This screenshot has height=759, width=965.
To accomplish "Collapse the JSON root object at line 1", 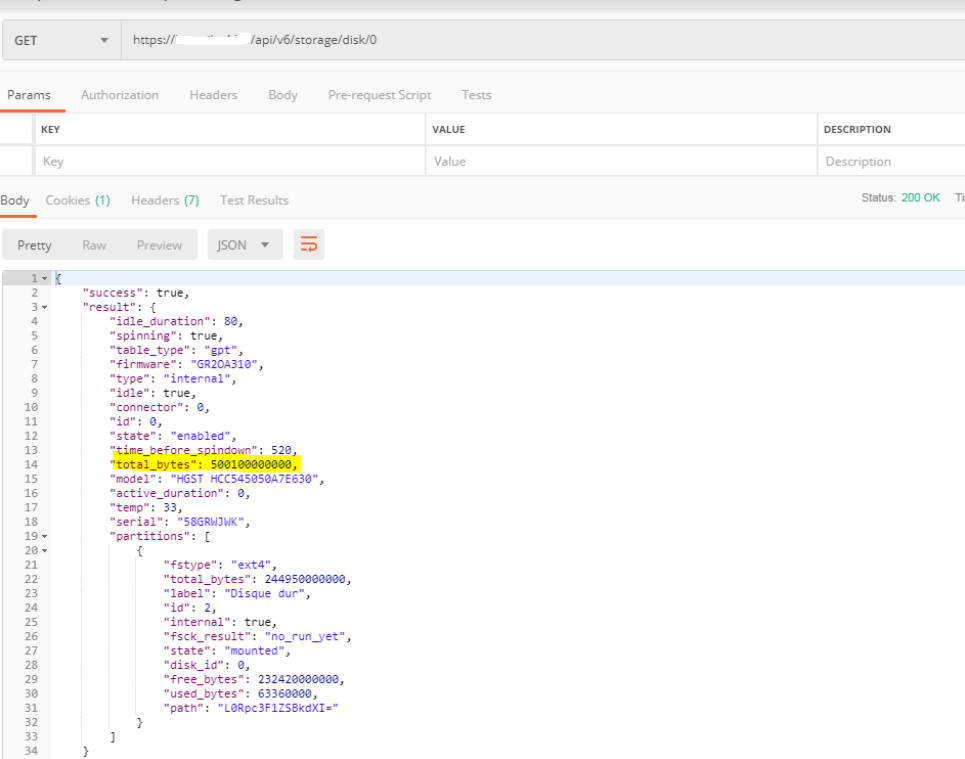I will click(x=45, y=278).
